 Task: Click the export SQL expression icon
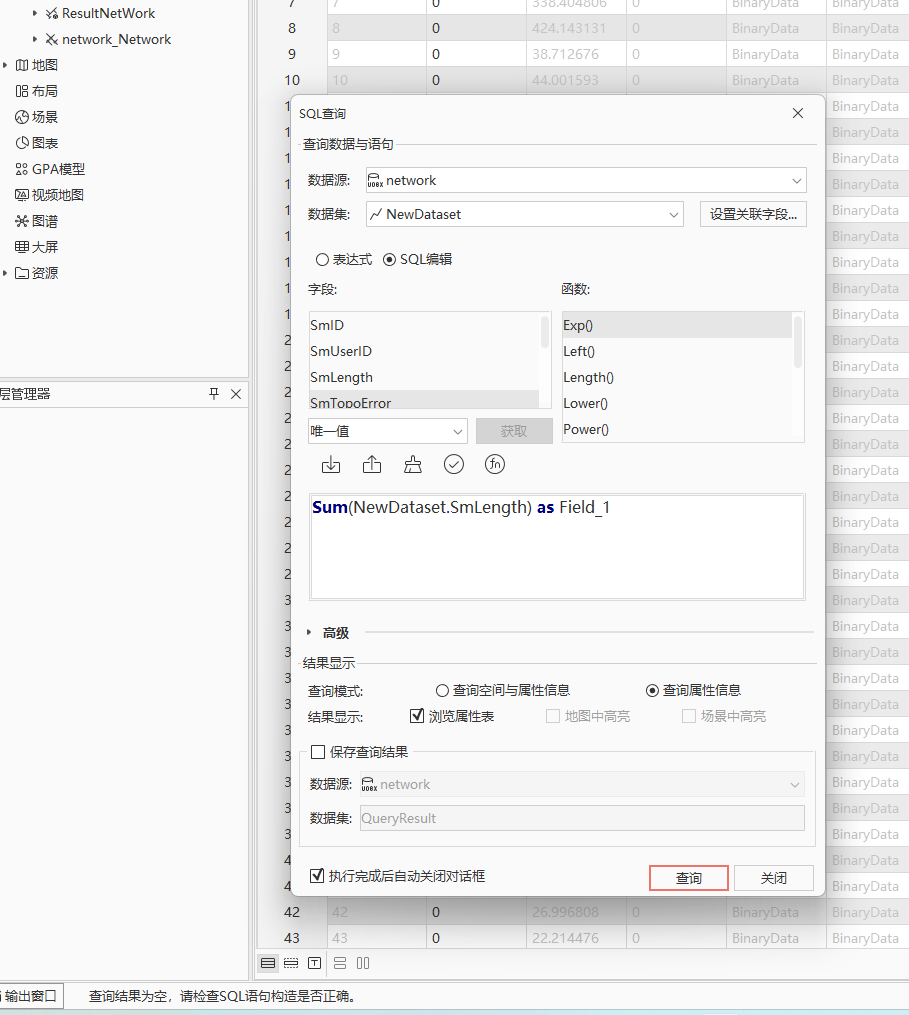click(372, 464)
